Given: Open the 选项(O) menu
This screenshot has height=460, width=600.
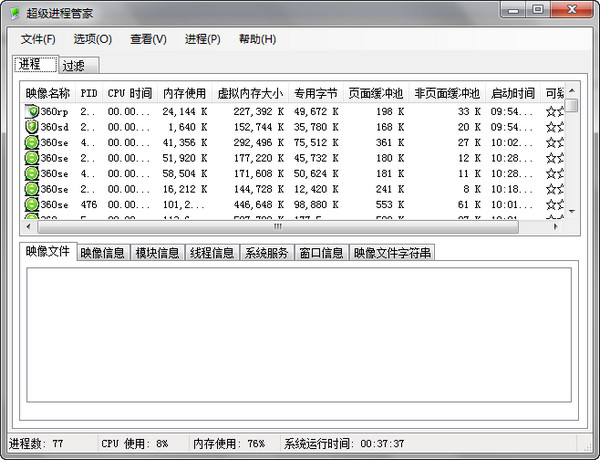Looking at the screenshot, I should pyautogui.click(x=92, y=39).
